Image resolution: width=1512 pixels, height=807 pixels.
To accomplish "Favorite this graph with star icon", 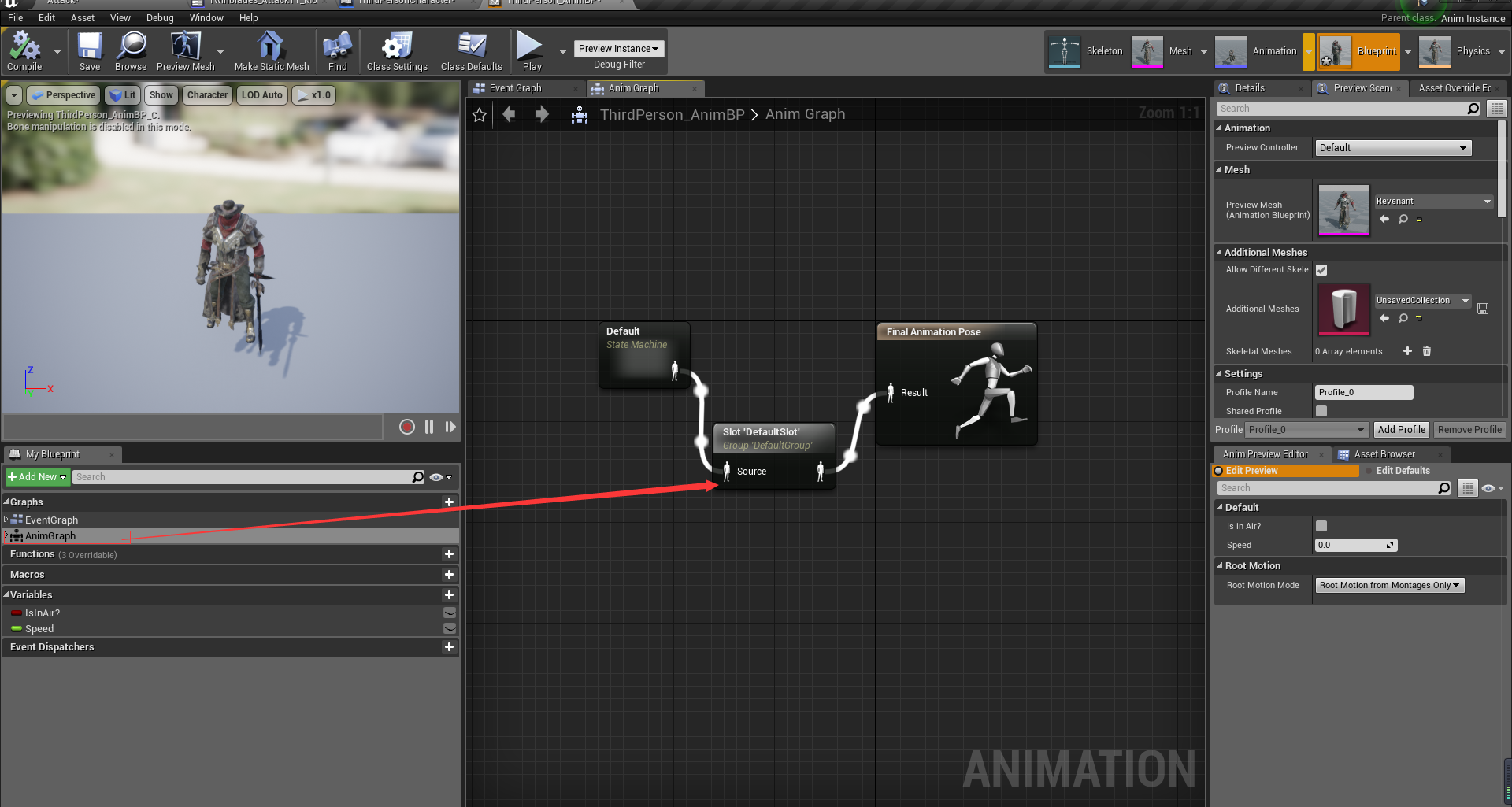I will (479, 115).
